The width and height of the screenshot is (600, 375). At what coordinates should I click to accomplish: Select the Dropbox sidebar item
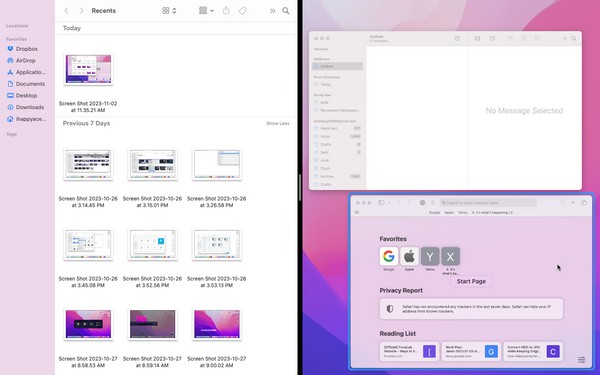pos(27,49)
